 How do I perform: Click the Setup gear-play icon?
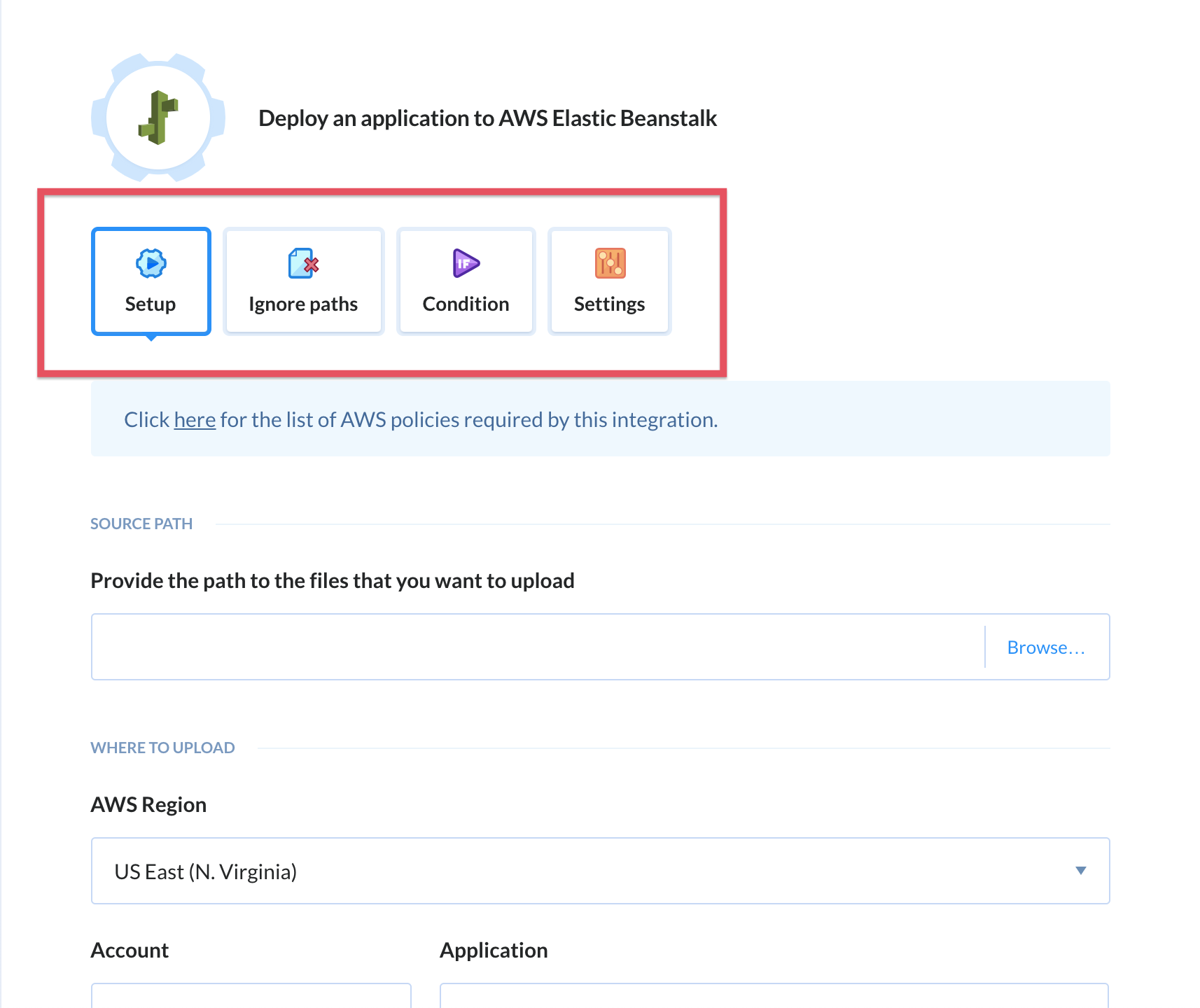coord(151,263)
